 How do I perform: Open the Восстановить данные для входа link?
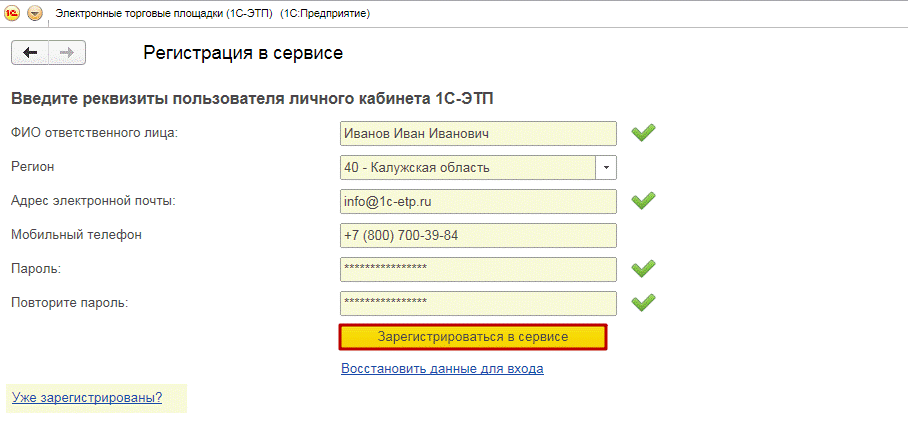click(x=442, y=368)
